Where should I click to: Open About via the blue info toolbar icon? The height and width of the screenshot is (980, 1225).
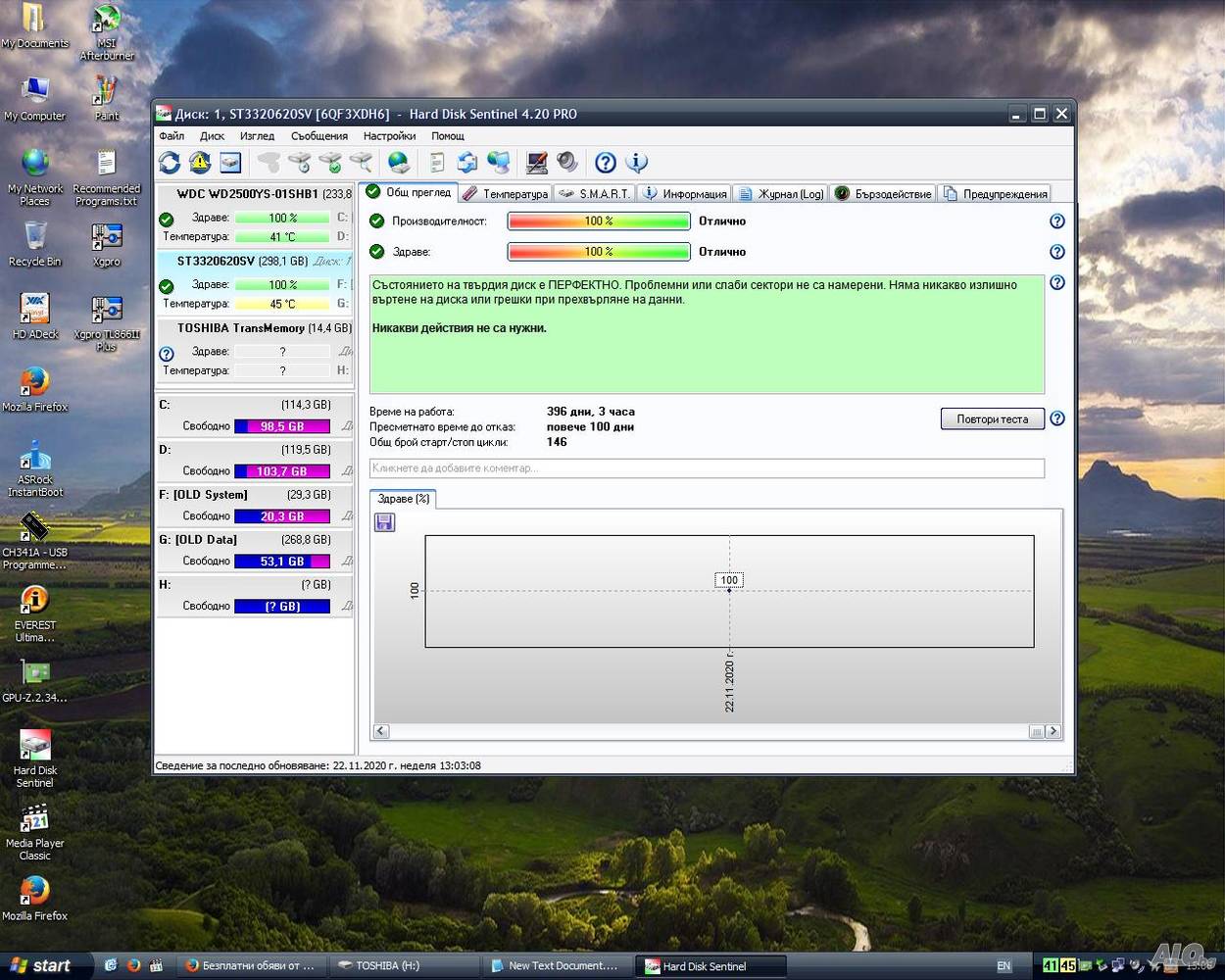click(637, 163)
